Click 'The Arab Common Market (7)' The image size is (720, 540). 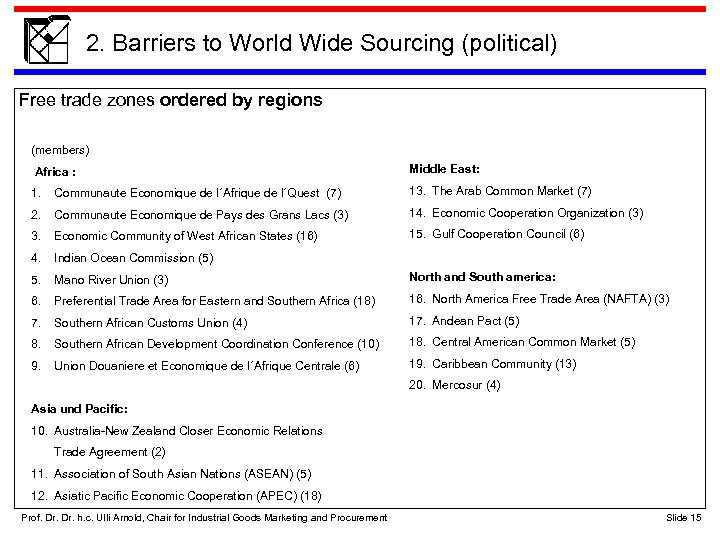[x=512, y=191]
